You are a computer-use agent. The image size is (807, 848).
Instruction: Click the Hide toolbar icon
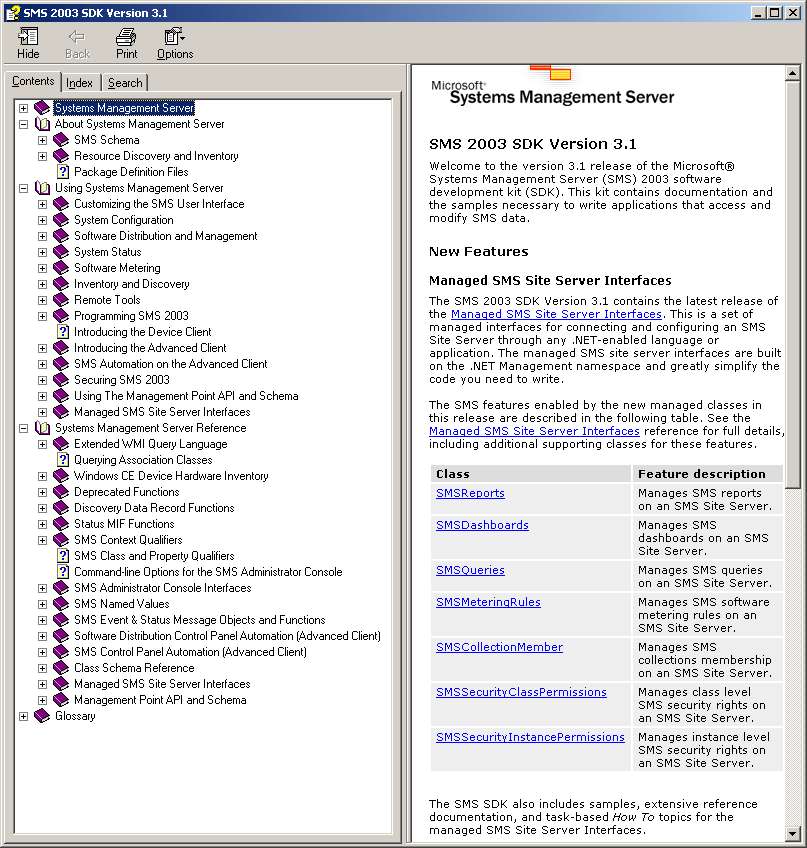(x=28, y=37)
